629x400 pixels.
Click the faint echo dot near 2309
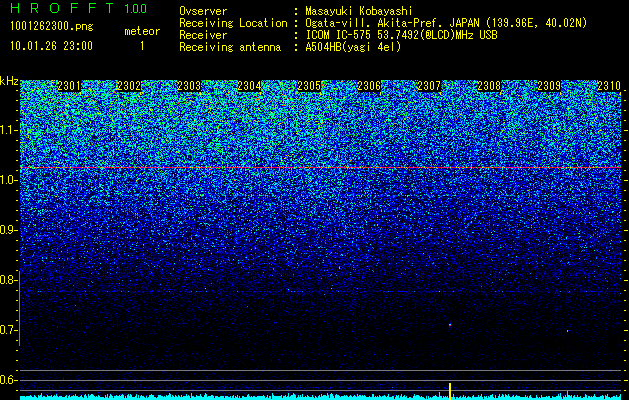(568, 331)
